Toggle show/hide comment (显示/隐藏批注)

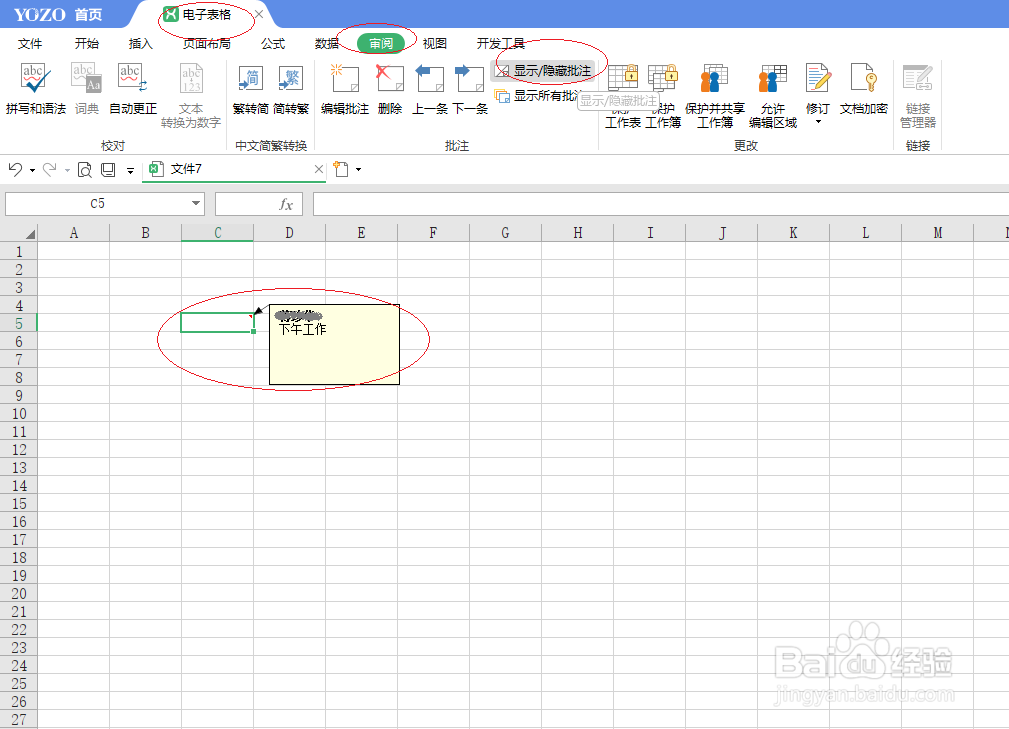pyautogui.click(x=543, y=71)
